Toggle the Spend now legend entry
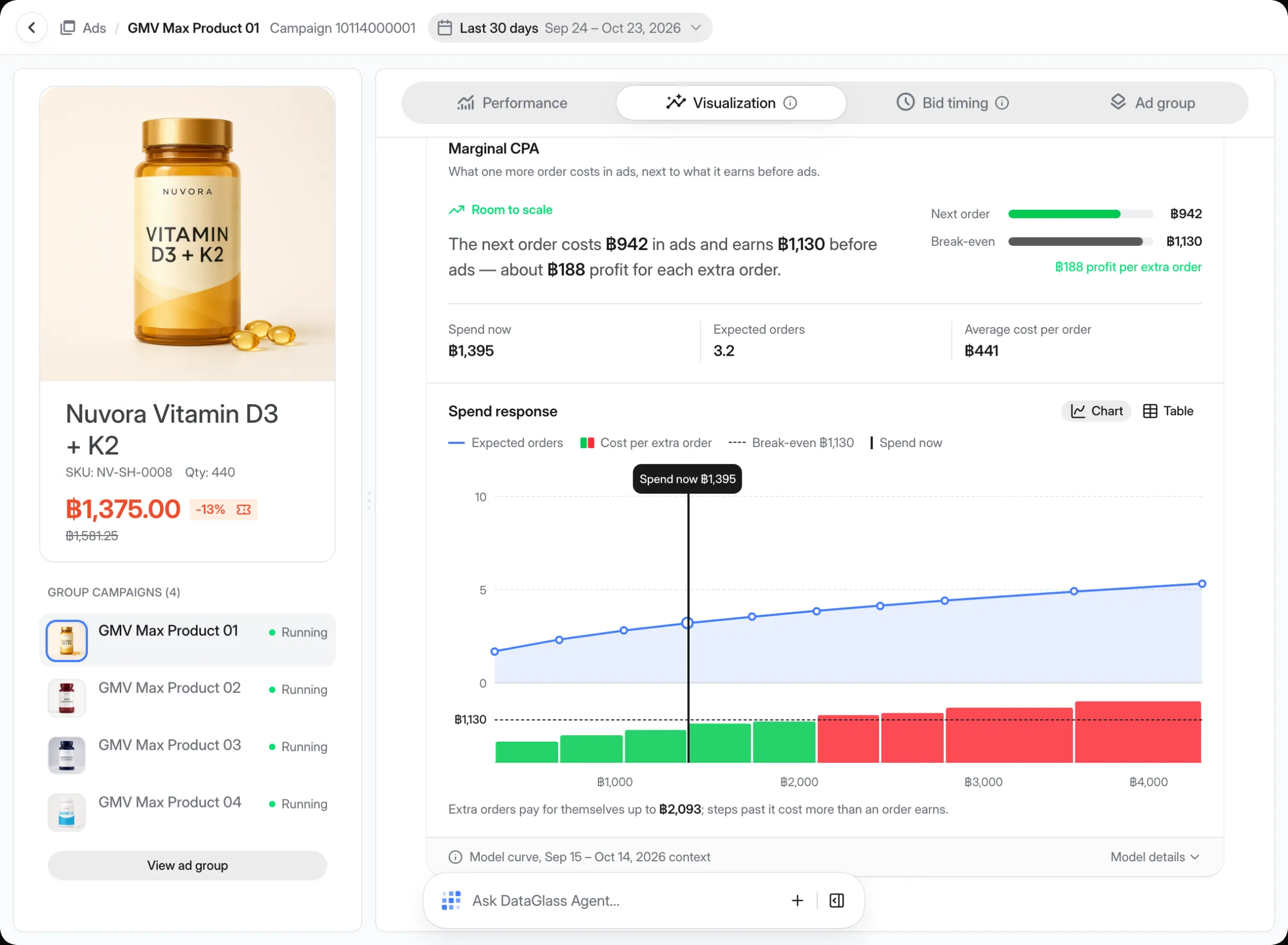The image size is (1288, 945). pyautogui.click(x=906, y=443)
